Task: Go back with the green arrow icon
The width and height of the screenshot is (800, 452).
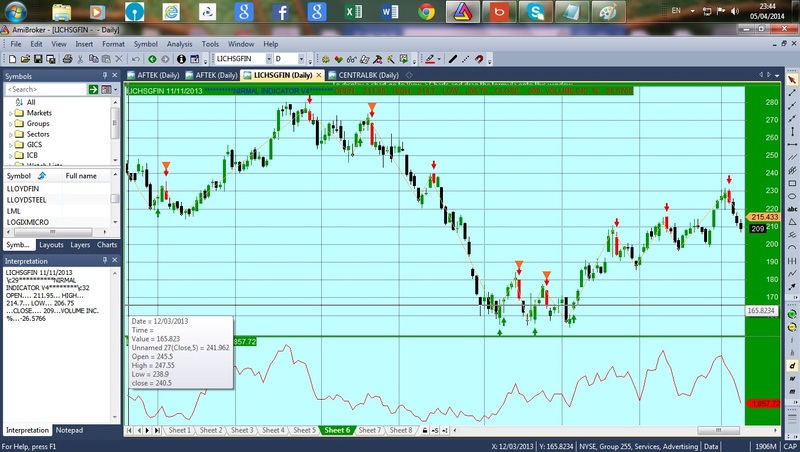Action: (x=152, y=59)
